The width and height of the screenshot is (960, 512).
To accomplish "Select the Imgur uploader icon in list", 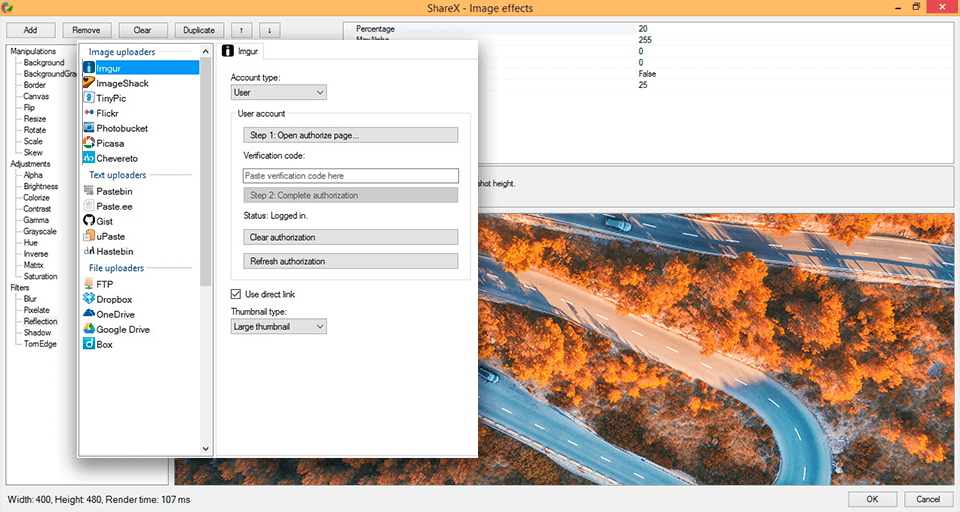I will click(89, 67).
